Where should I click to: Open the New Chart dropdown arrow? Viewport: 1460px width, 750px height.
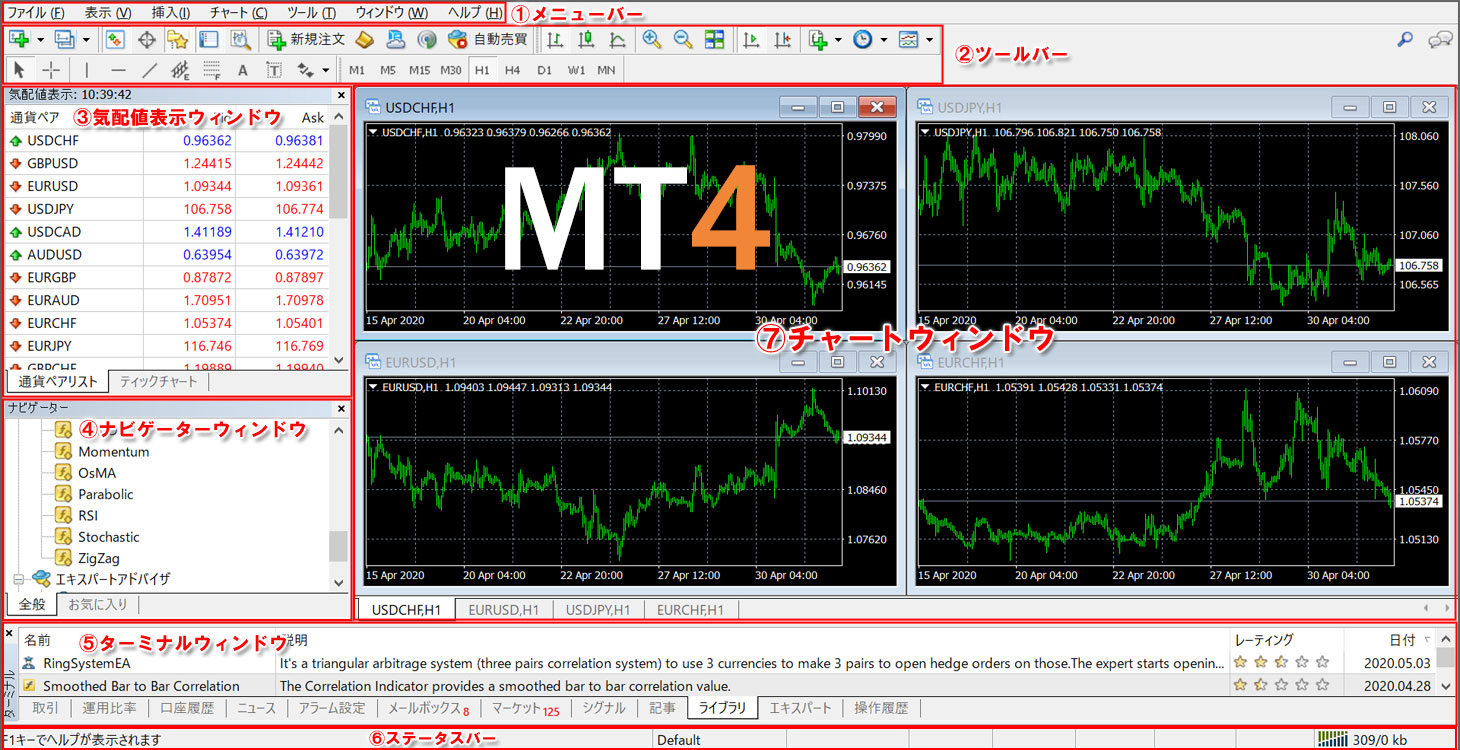pyautogui.click(x=40, y=41)
